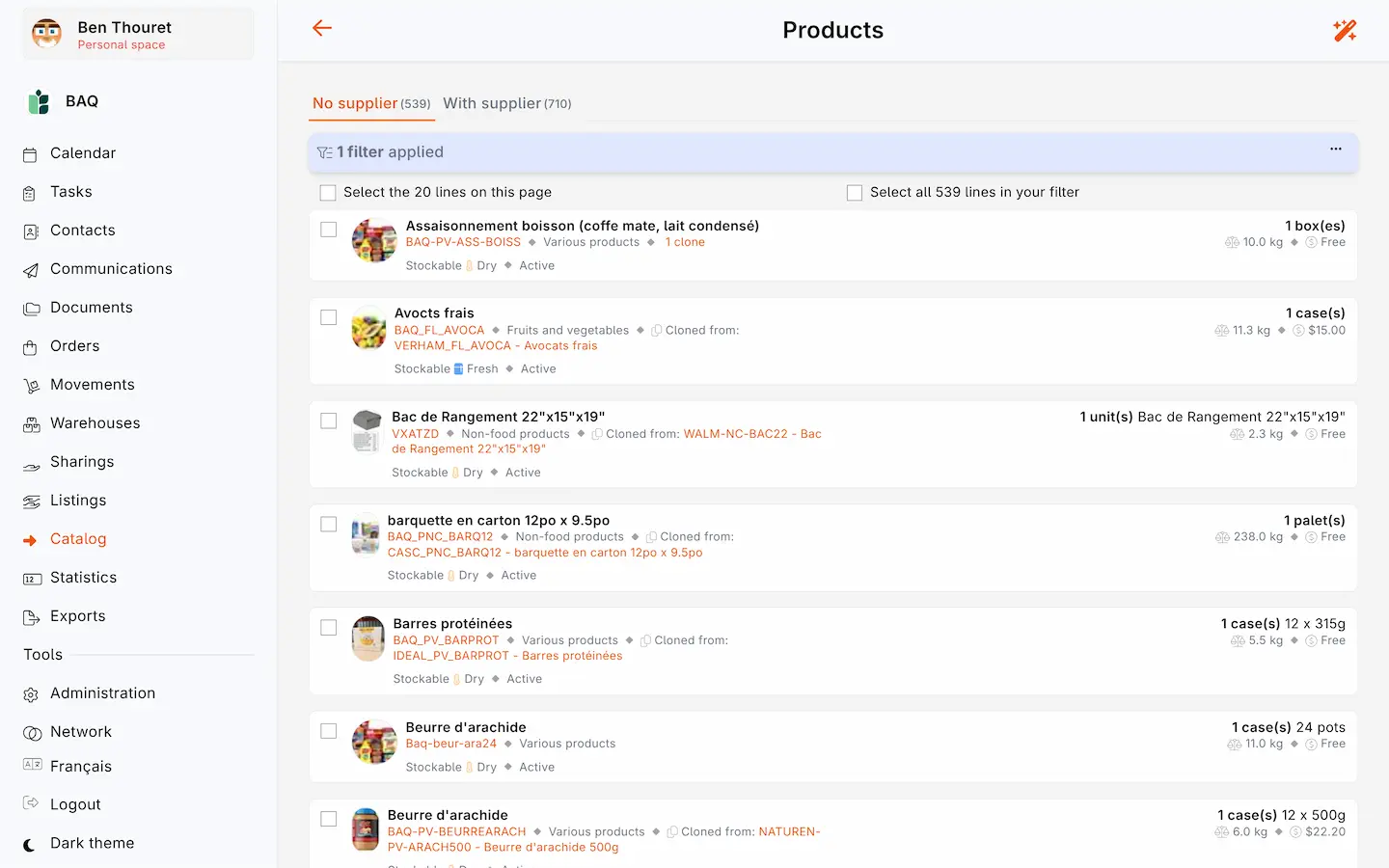
Task: Click the Documents folder icon
Action: coord(31,309)
